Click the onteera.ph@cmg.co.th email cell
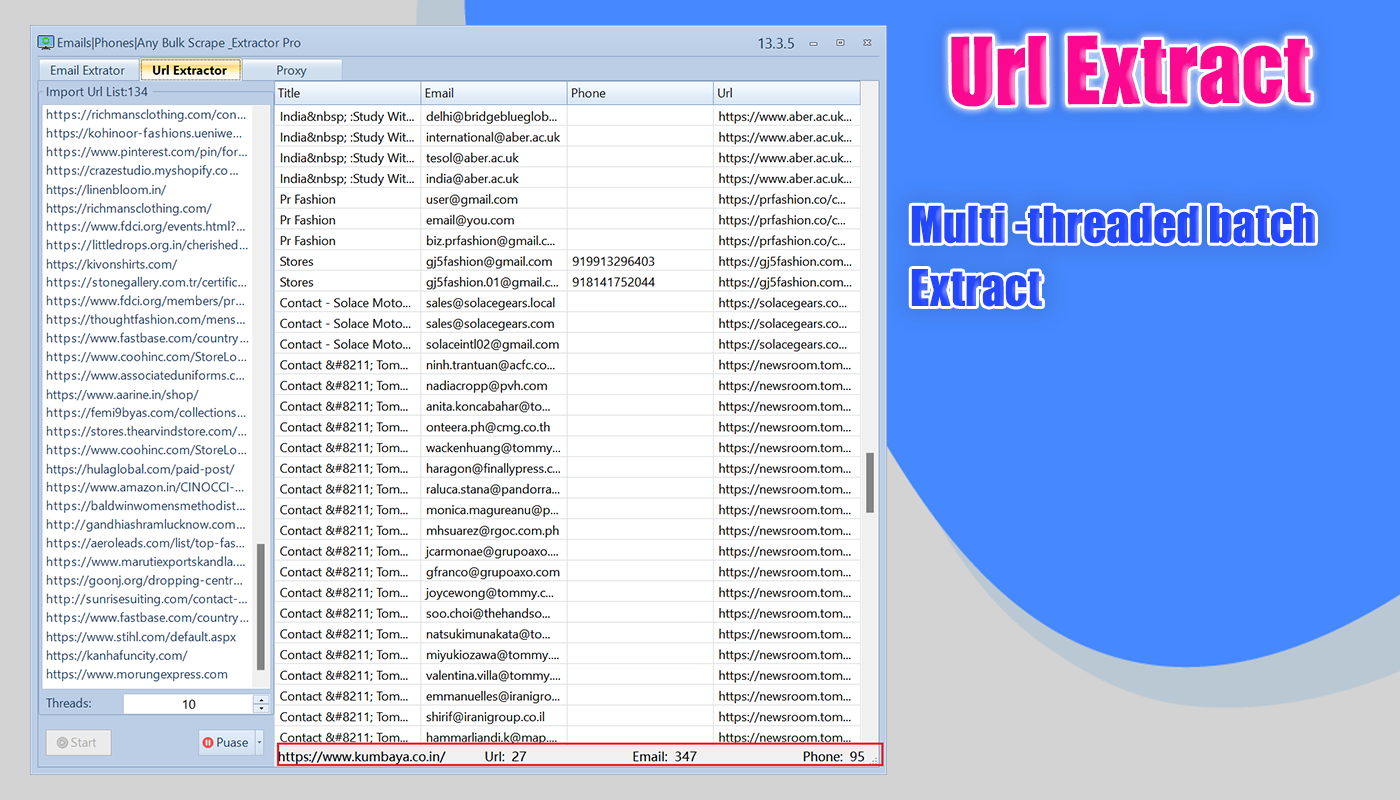Image resolution: width=1400 pixels, height=800 pixels. pos(494,427)
